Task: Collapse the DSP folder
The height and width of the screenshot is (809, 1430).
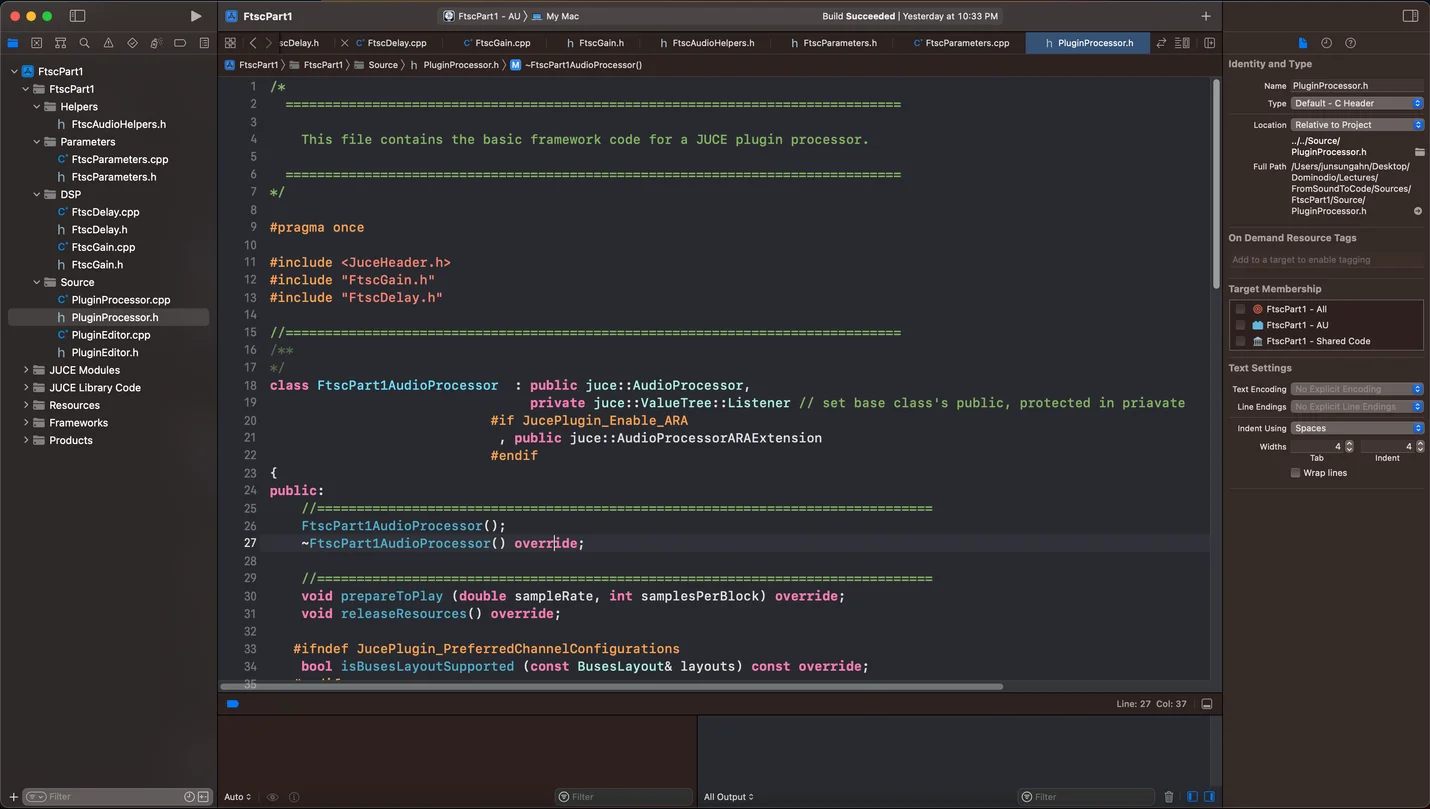Action: click(x=37, y=194)
